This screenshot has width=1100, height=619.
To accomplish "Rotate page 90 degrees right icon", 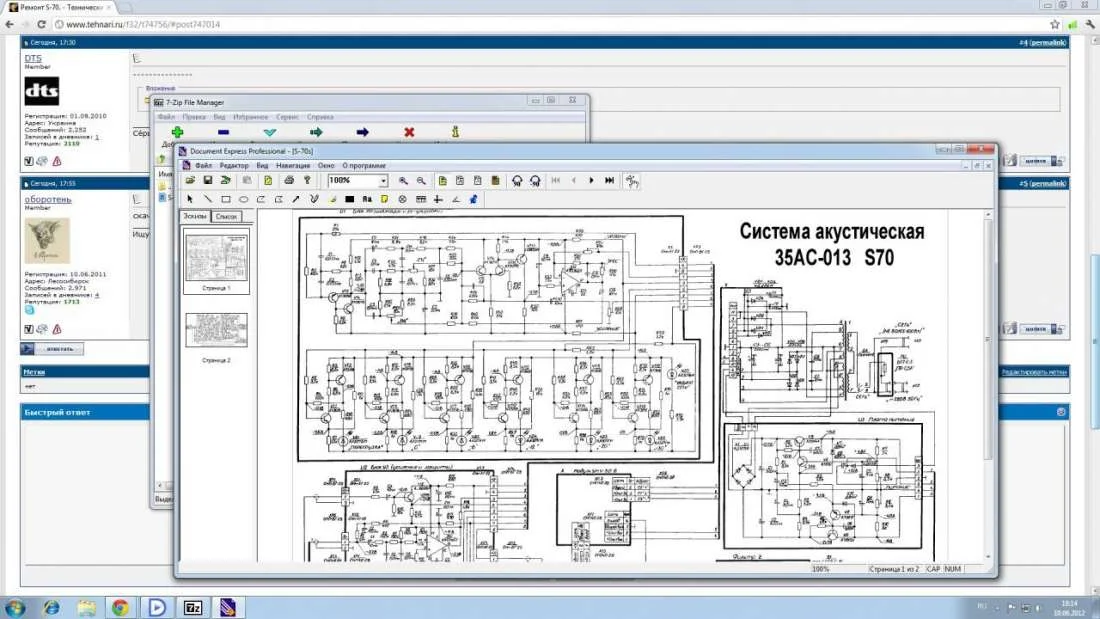I will tap(535, 180).
